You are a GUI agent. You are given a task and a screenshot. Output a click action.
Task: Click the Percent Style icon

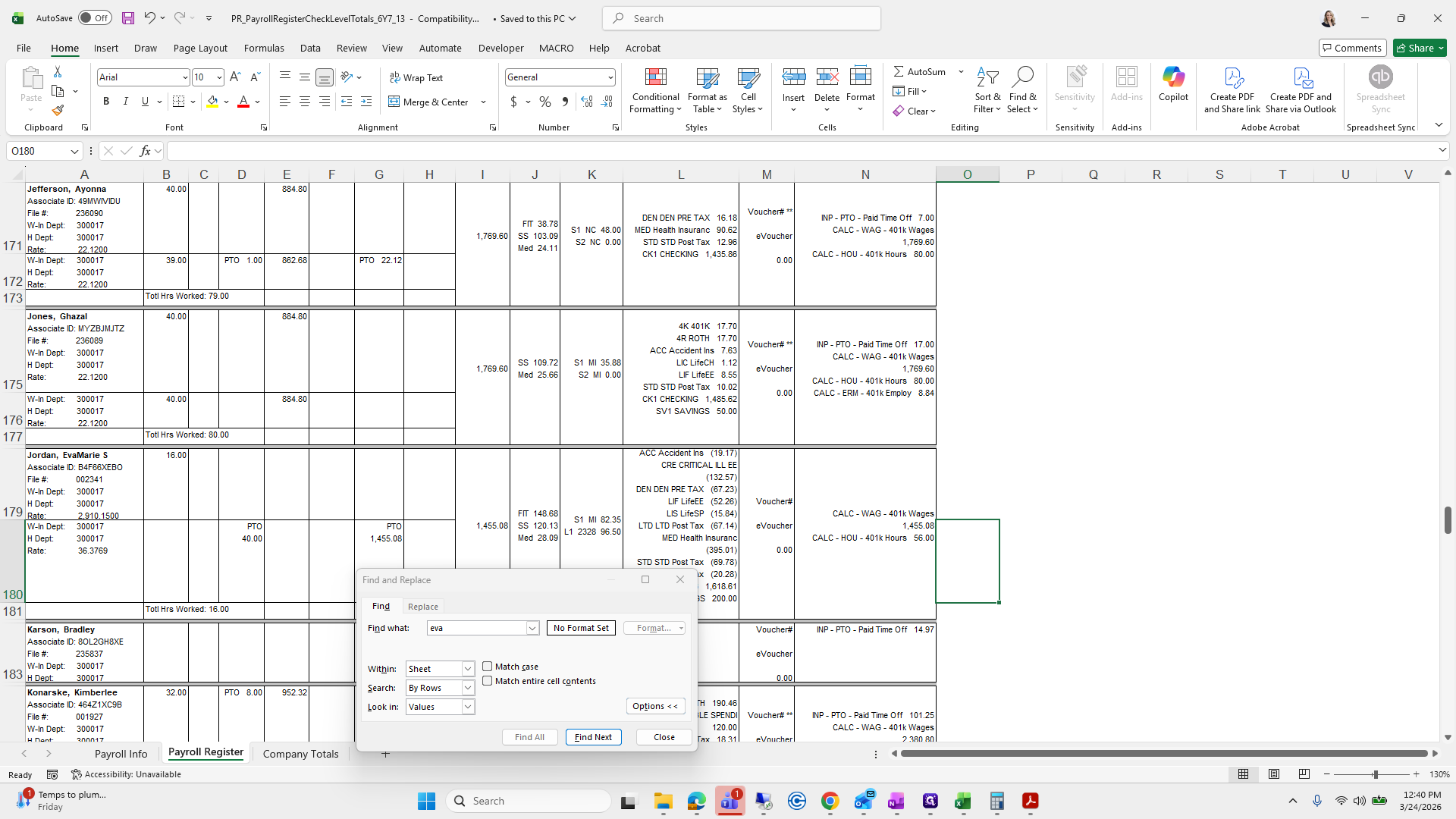(x=544, y=102)
